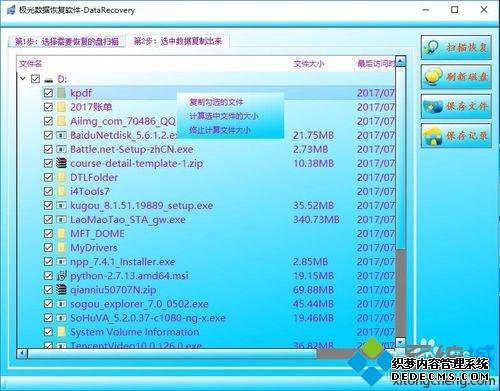Click the 21.75MB file size value

313,135
